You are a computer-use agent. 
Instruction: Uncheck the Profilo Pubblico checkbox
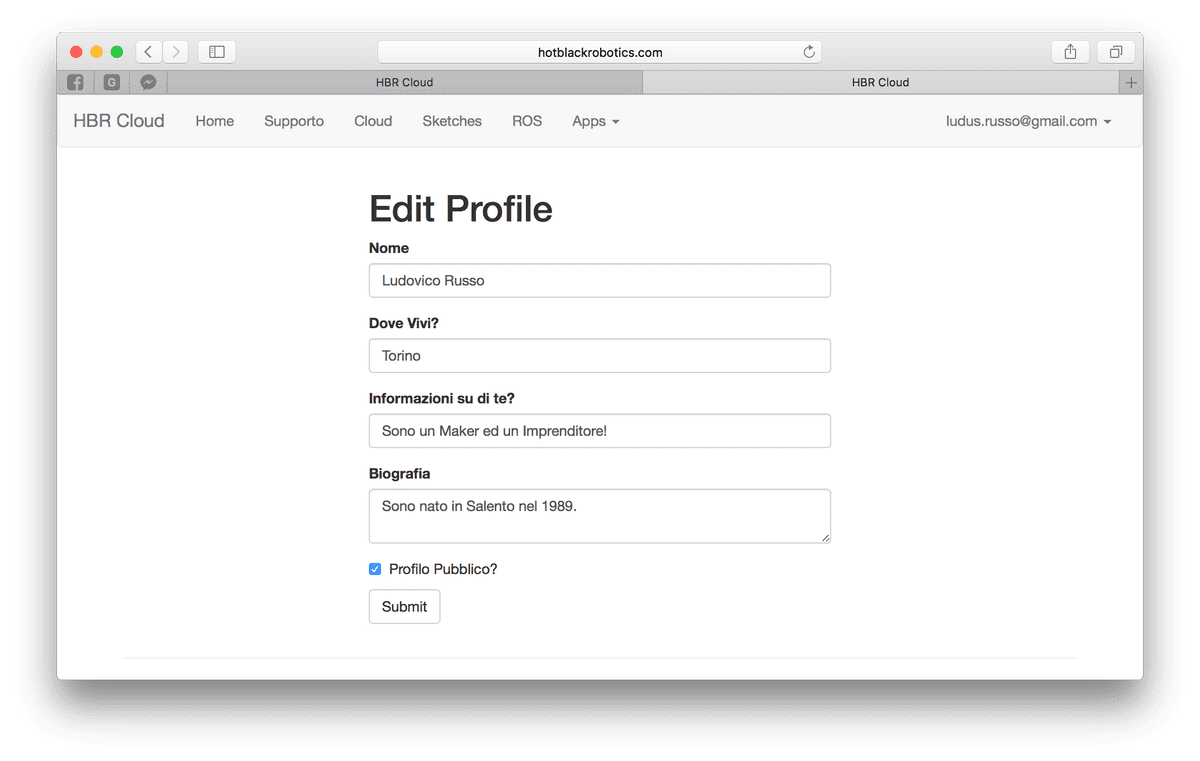375,569
